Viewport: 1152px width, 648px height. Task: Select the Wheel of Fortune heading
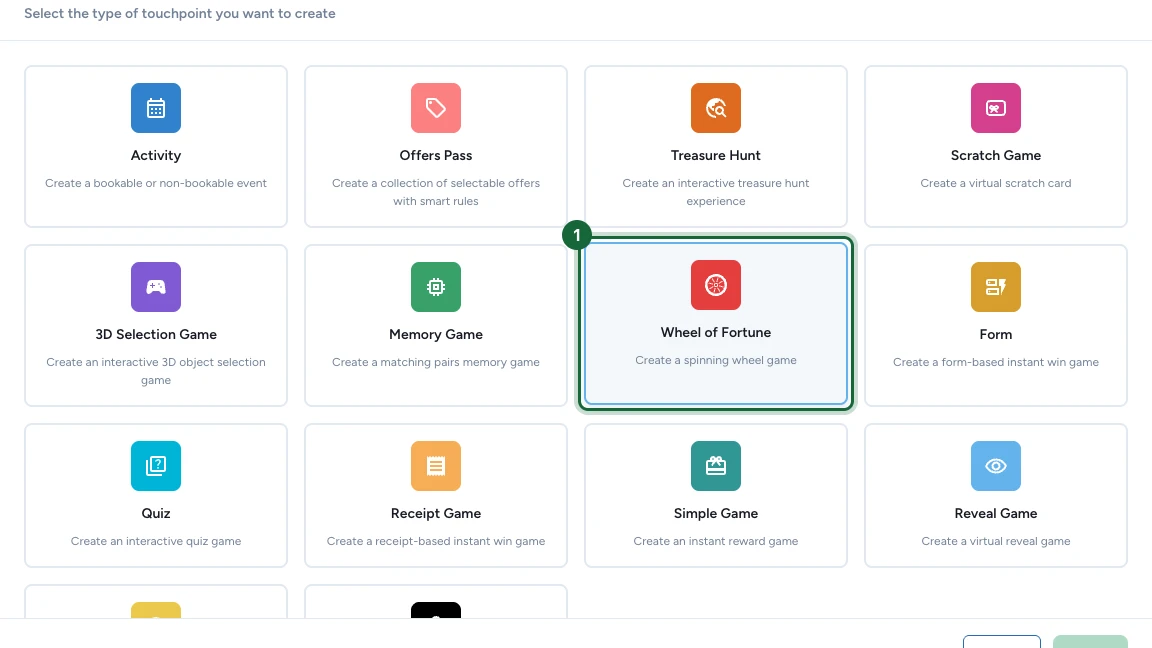coord(716,332)
